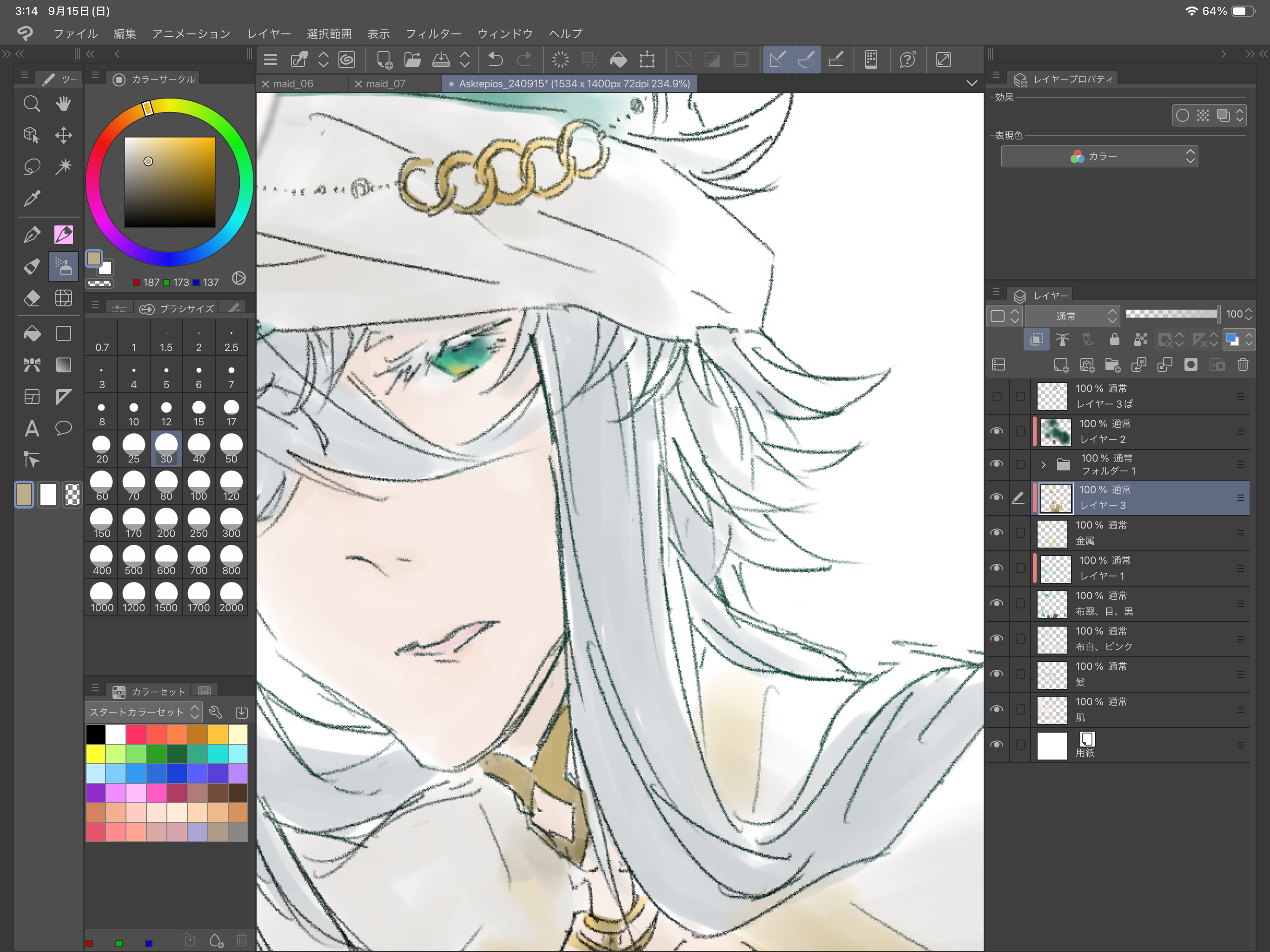Expand フォルダー1 in the layer list
1270x952 pixels.
1043,464
